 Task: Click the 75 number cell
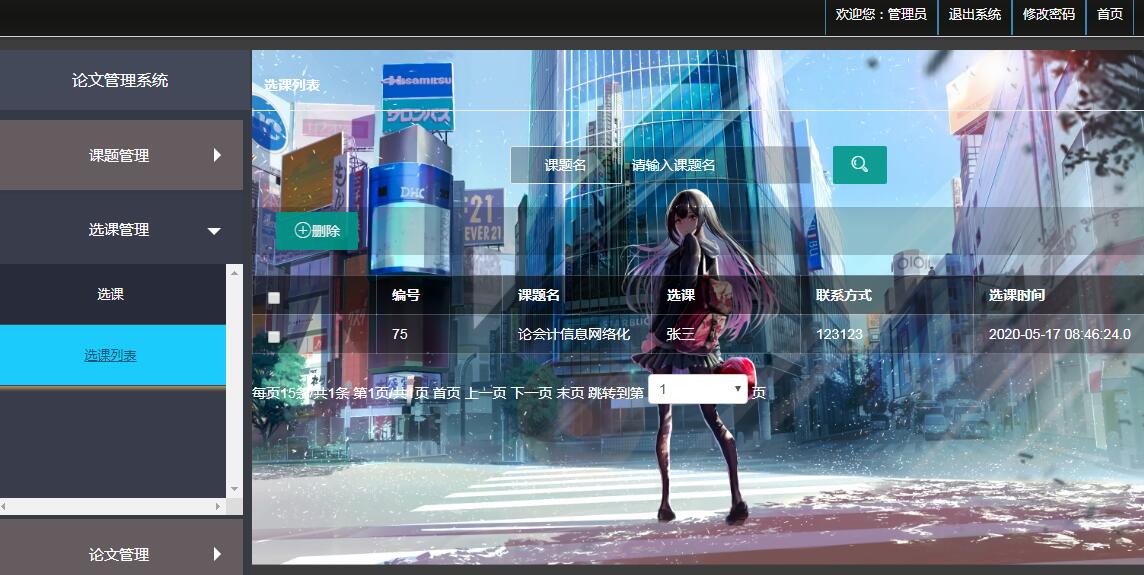click(400, 334)
